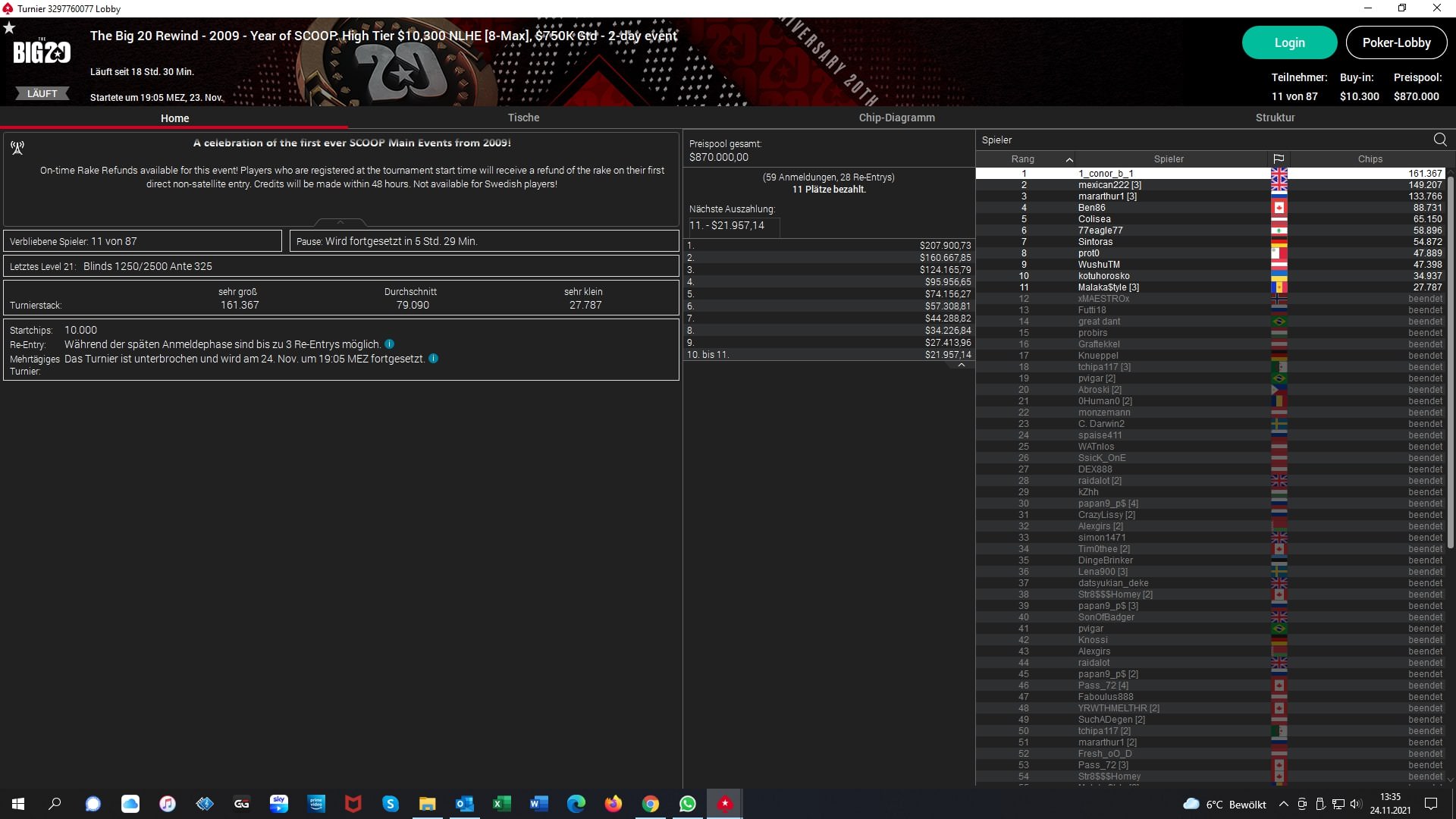
Task: Open the GG poker taskbar icon
Action: (x=242, y=804)
